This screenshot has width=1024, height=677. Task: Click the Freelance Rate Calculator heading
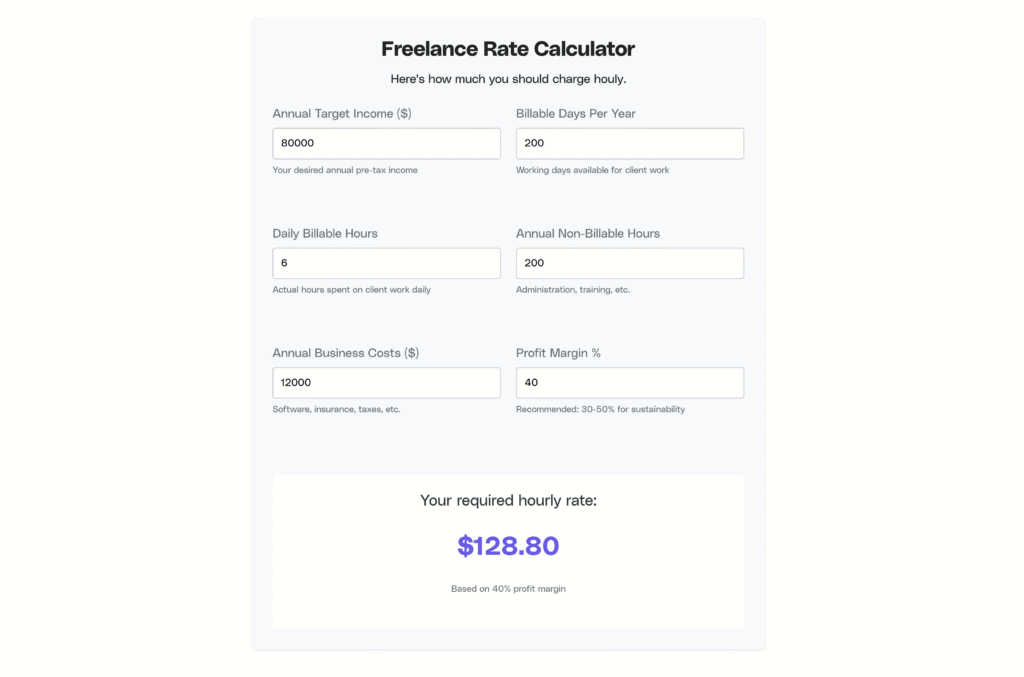point(507,48)
